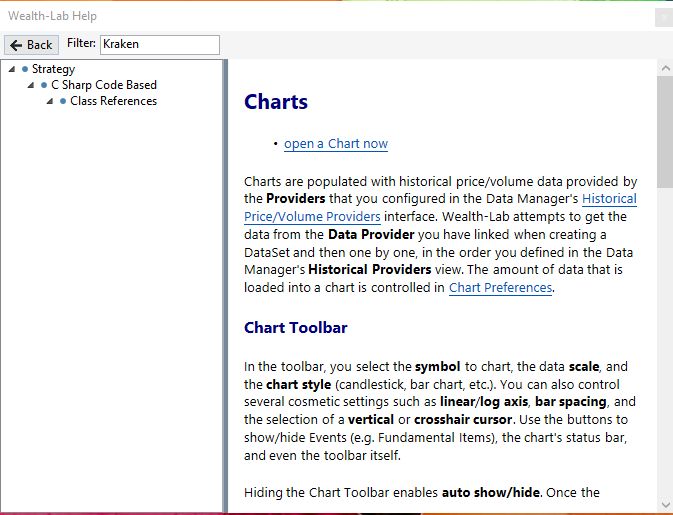Collapse the C Sharp Code Based node arrow
673x515 pixels.
click(31, 86)
